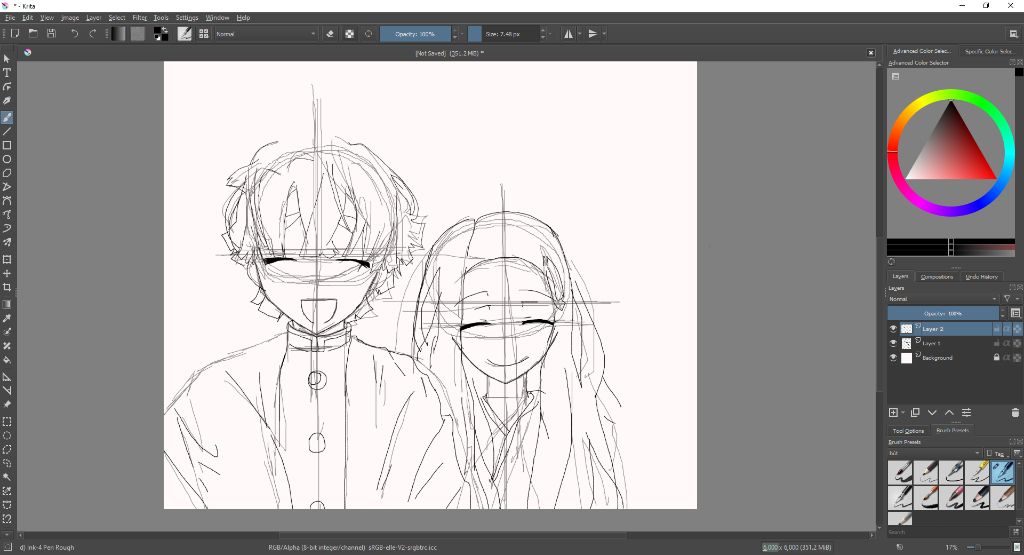The height and width of the screenshot is (555, 1024).
Task: Open the layer blending mode dropdown
Action: pyautogui.click(x=943, y=299)
